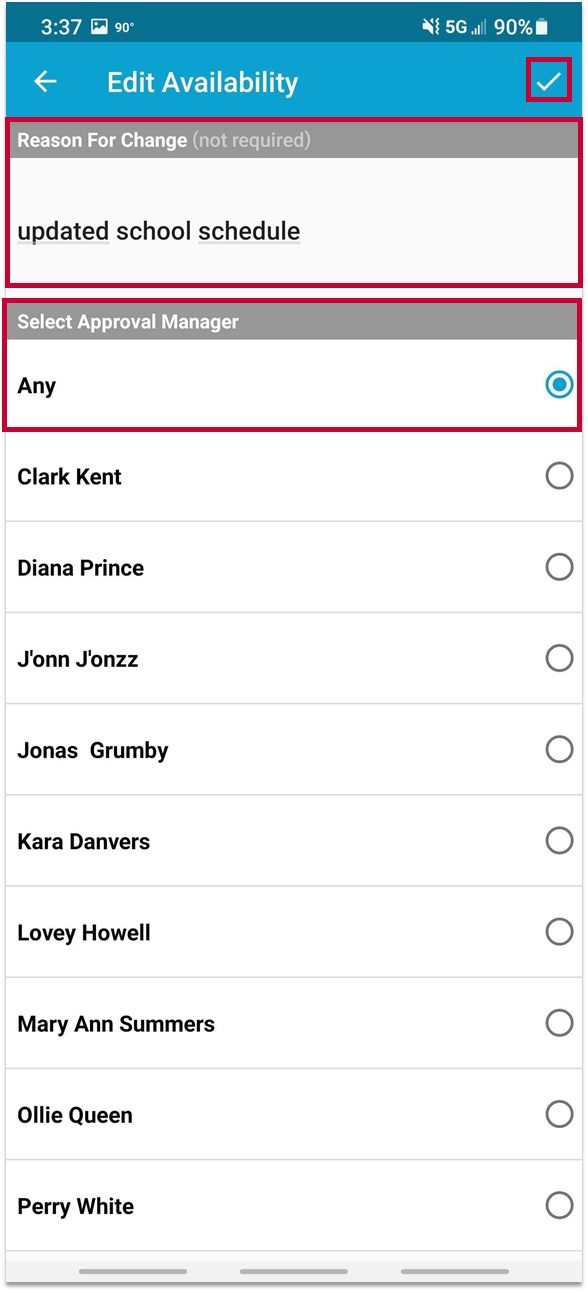
Task: Tap the Edit Availability title
Action: coord(203,82)
